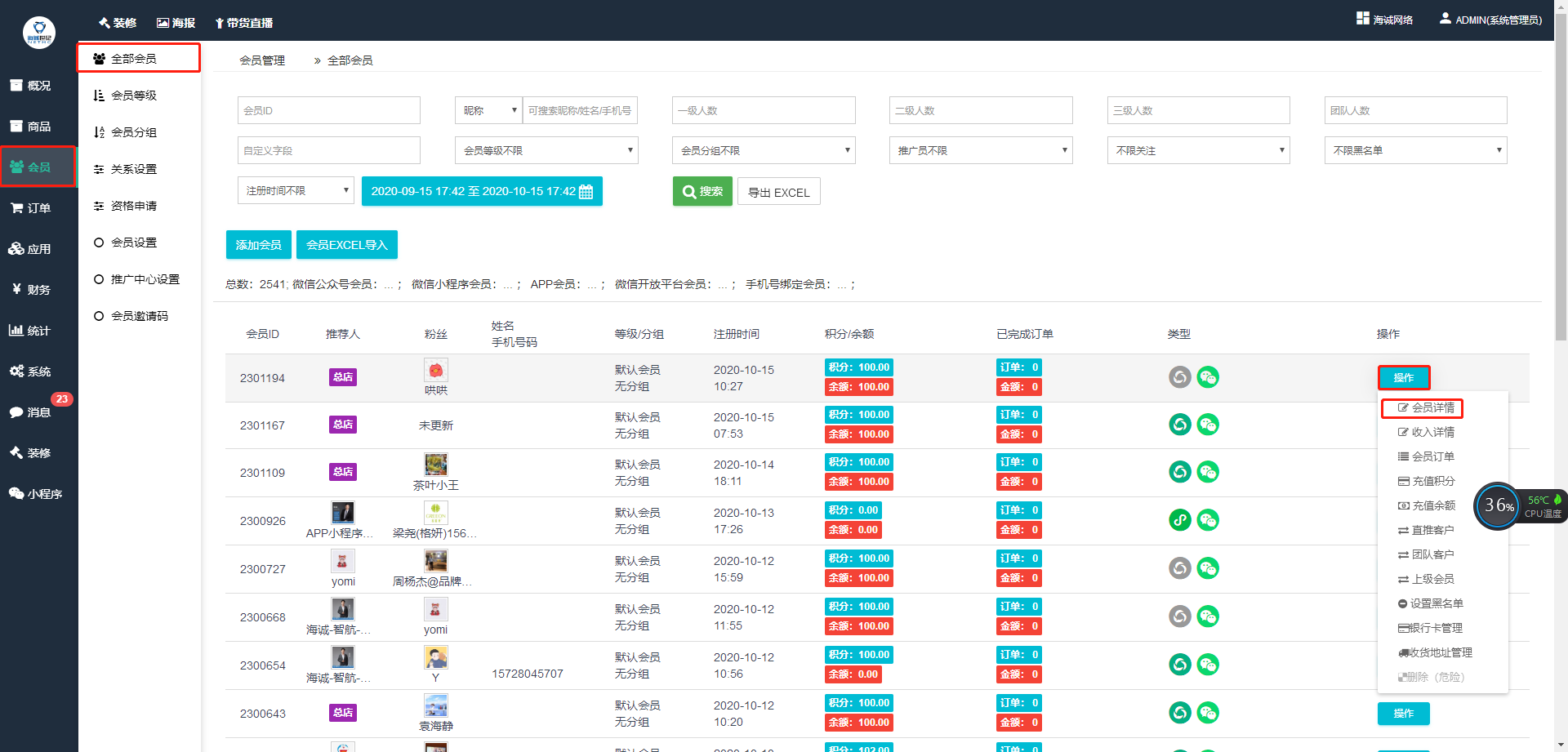The width and height of the screenshot is (1568, 752).
Task: Open the ADMIN user account menu
Action: pyautogui.click(x=1490, y=20)
